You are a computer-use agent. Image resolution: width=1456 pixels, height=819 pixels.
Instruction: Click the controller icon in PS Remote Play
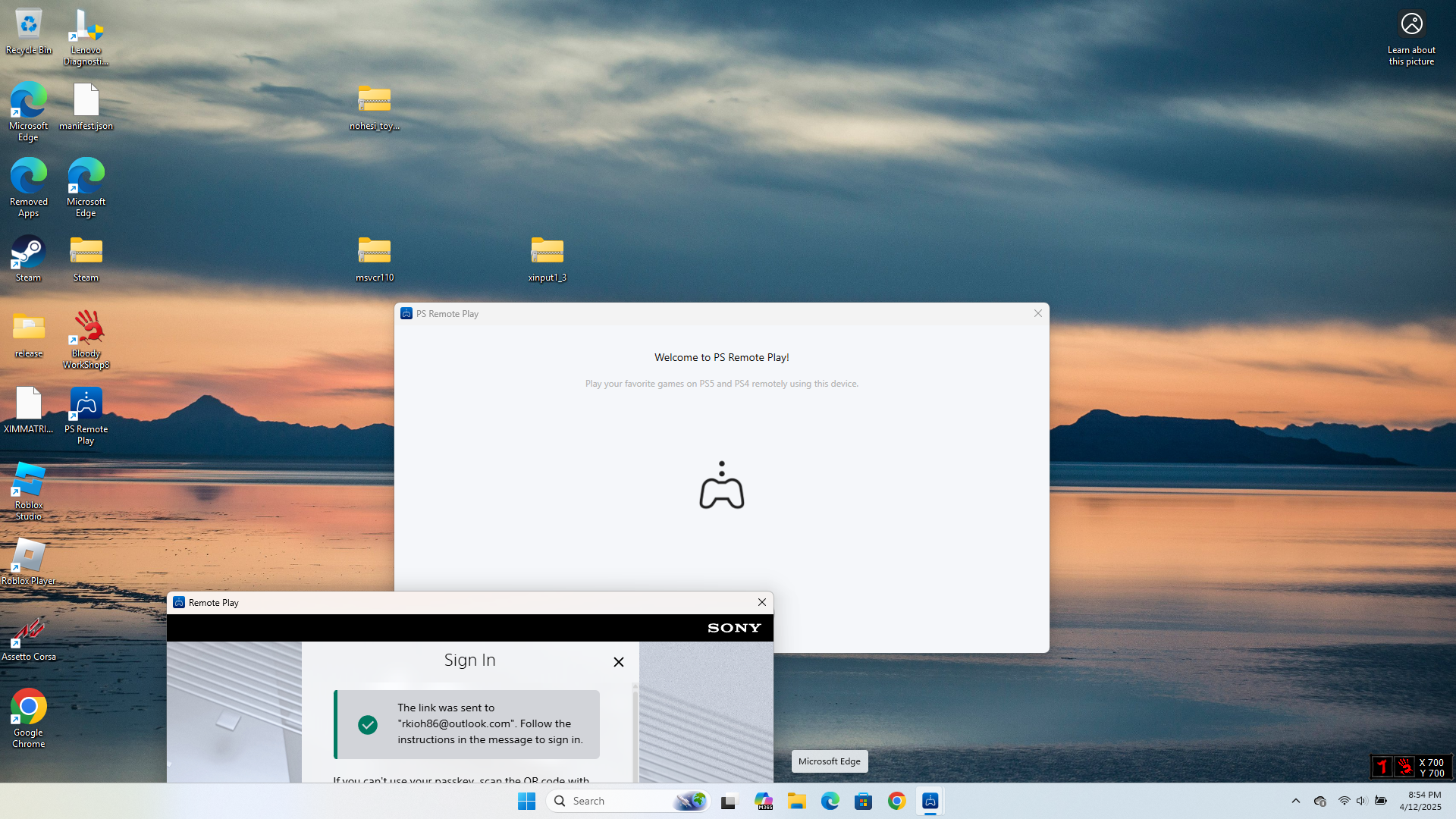click(x=722, y=485)
